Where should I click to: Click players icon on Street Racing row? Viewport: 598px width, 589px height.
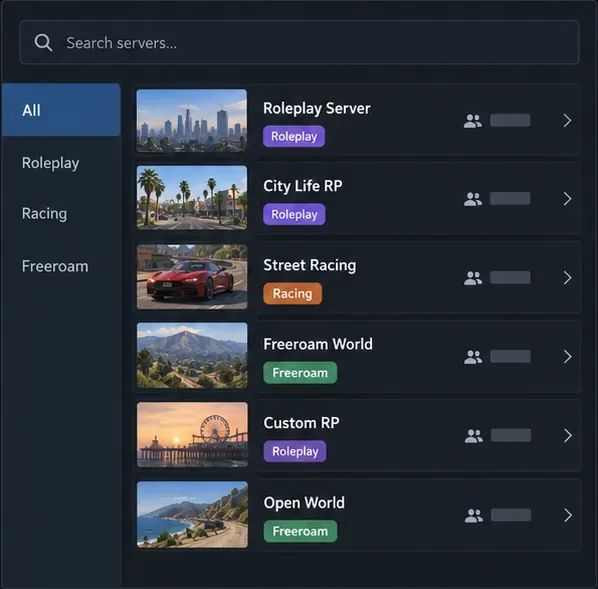(473, 278)
